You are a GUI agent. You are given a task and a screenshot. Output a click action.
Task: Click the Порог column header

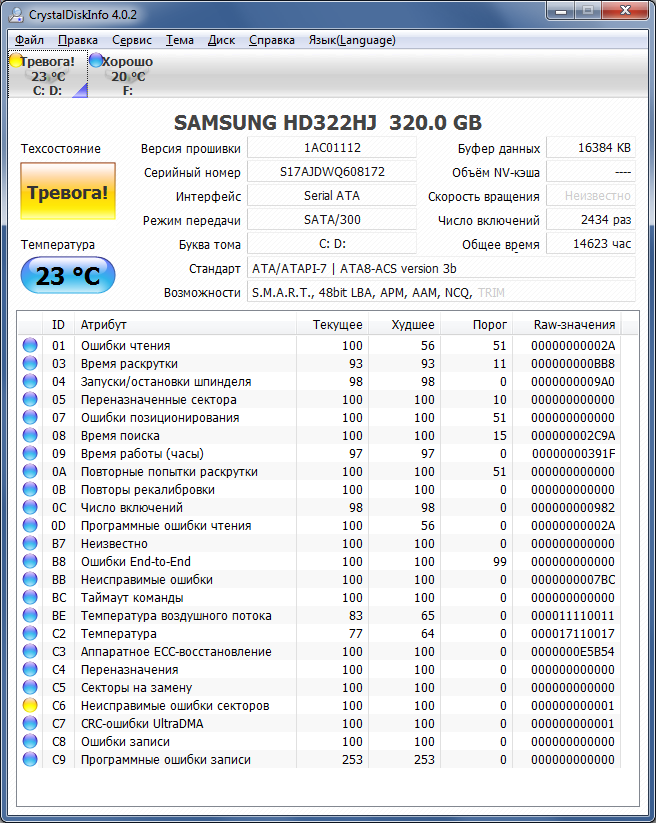tap(477, 325)
